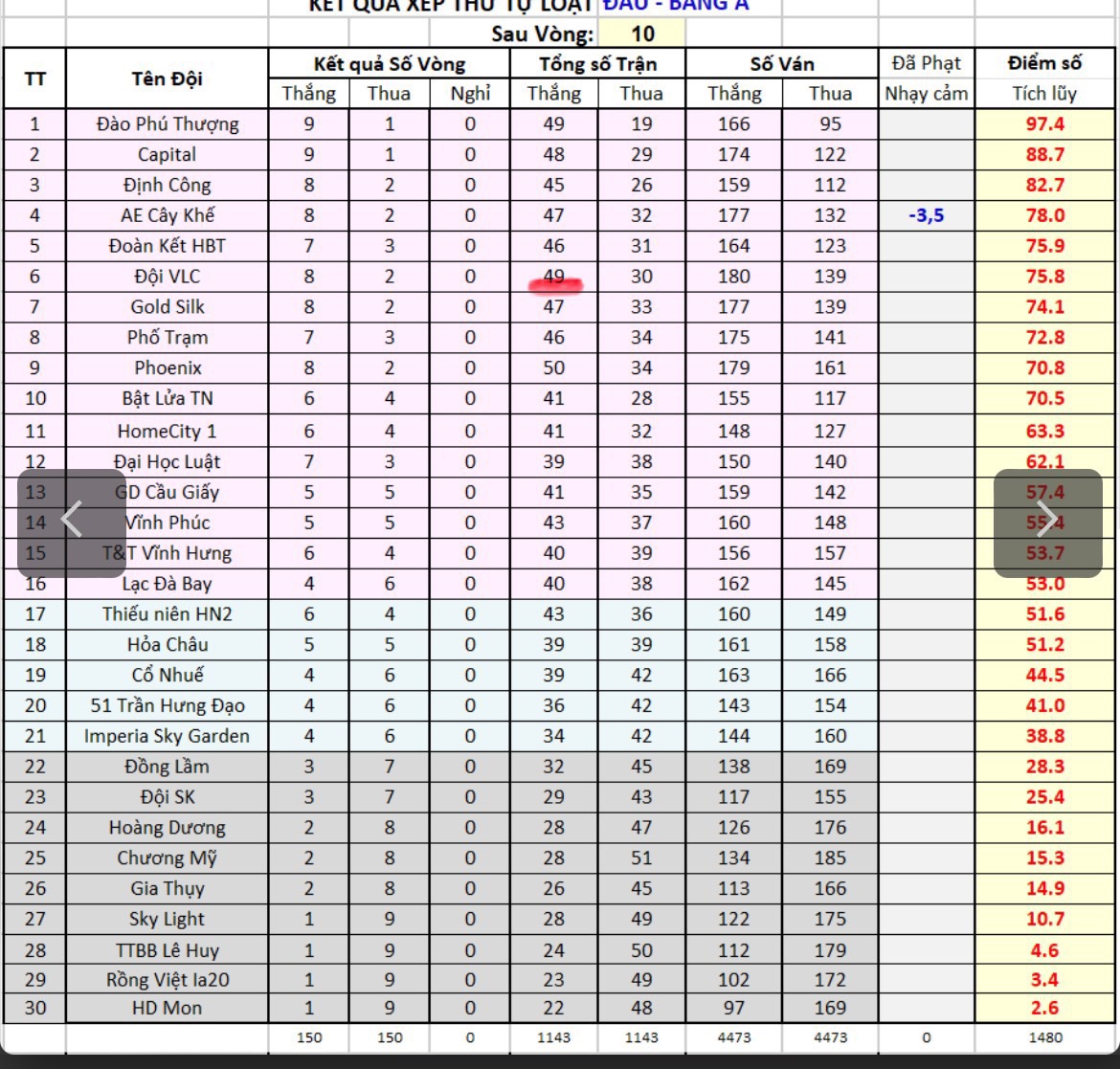Image resolution: width=1120 pixels, height=1069 pixels.
Task: Click the 'Chương Mỹ' team name
Action: pos(168,858)
